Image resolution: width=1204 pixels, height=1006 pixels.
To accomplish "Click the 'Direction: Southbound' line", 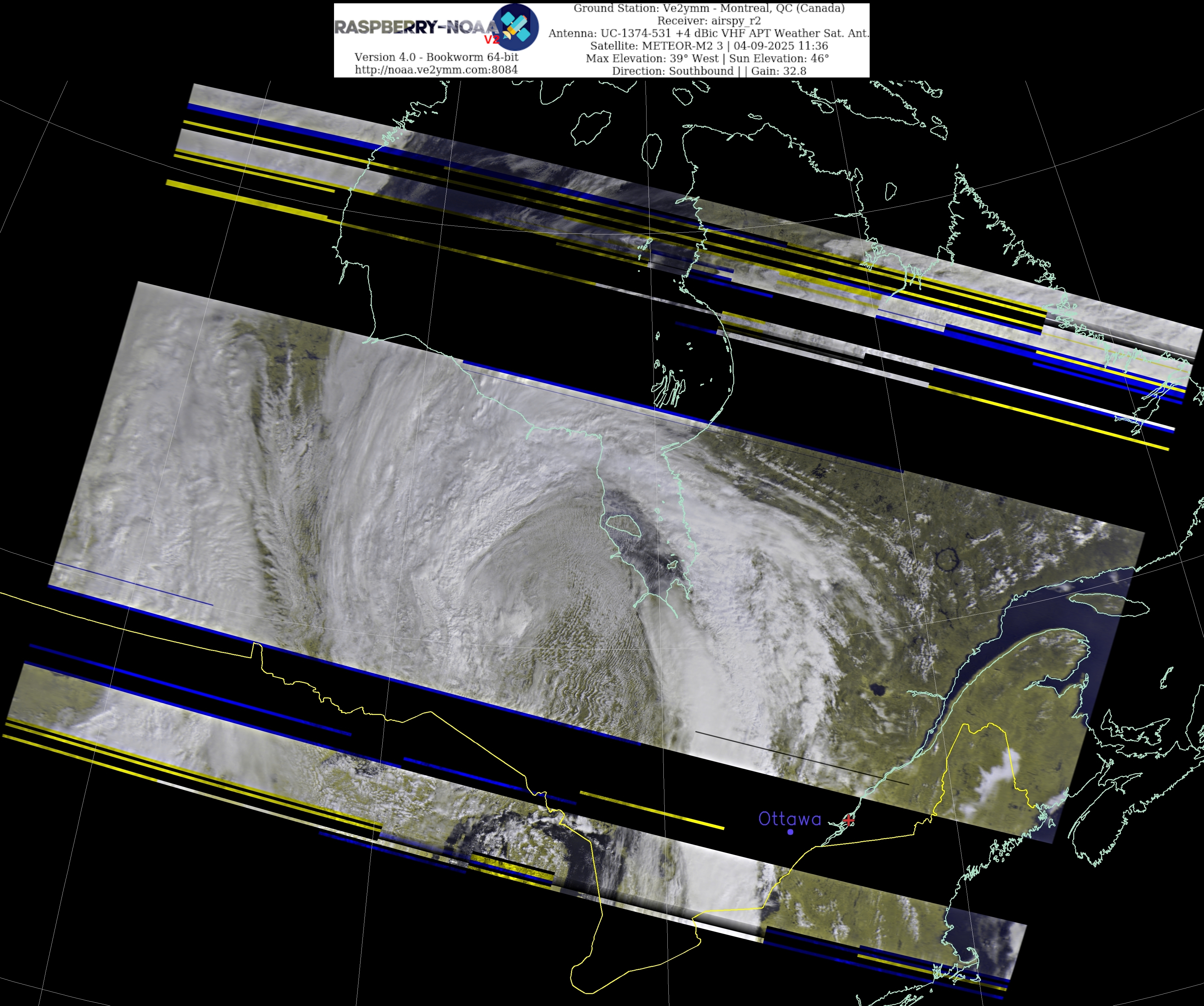I will pyautogui.click(x=709, y=71).
